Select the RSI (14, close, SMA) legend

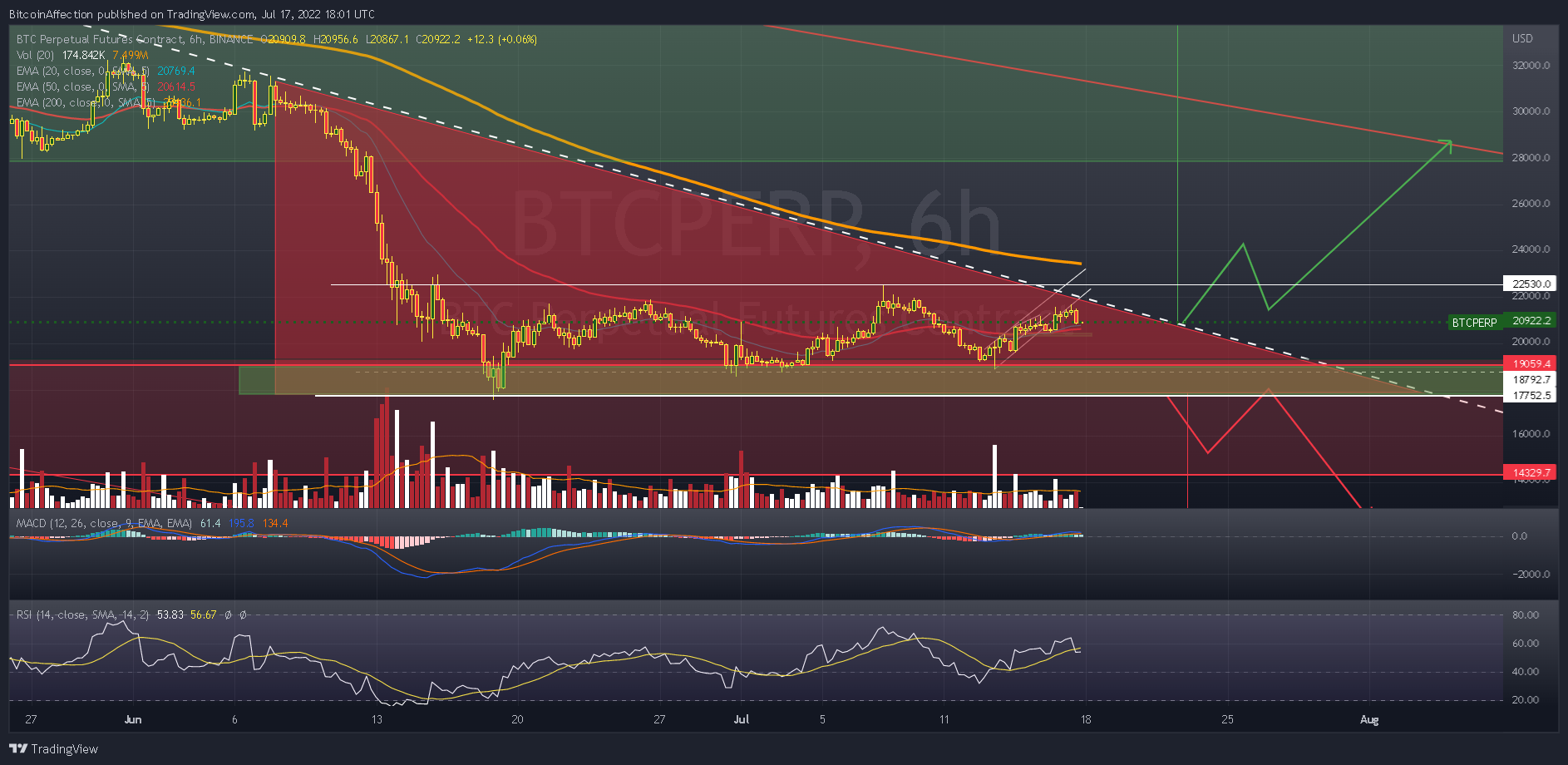click(83, 614)
